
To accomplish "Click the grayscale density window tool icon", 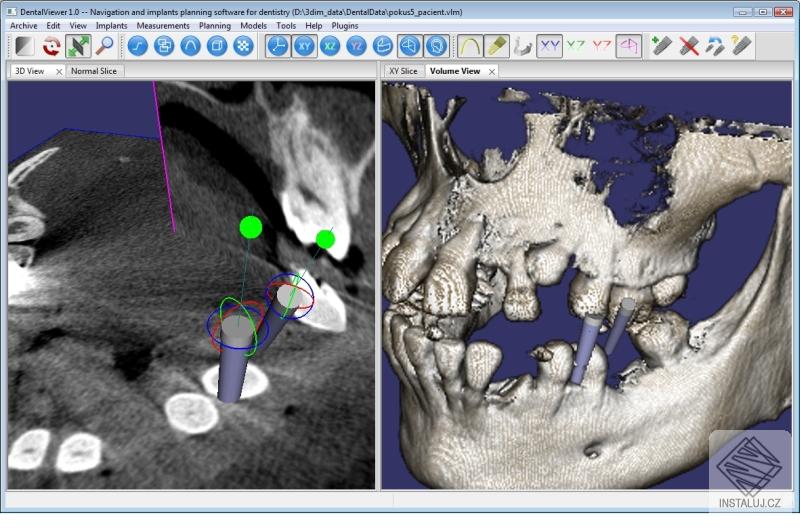I will pos(24,46).
